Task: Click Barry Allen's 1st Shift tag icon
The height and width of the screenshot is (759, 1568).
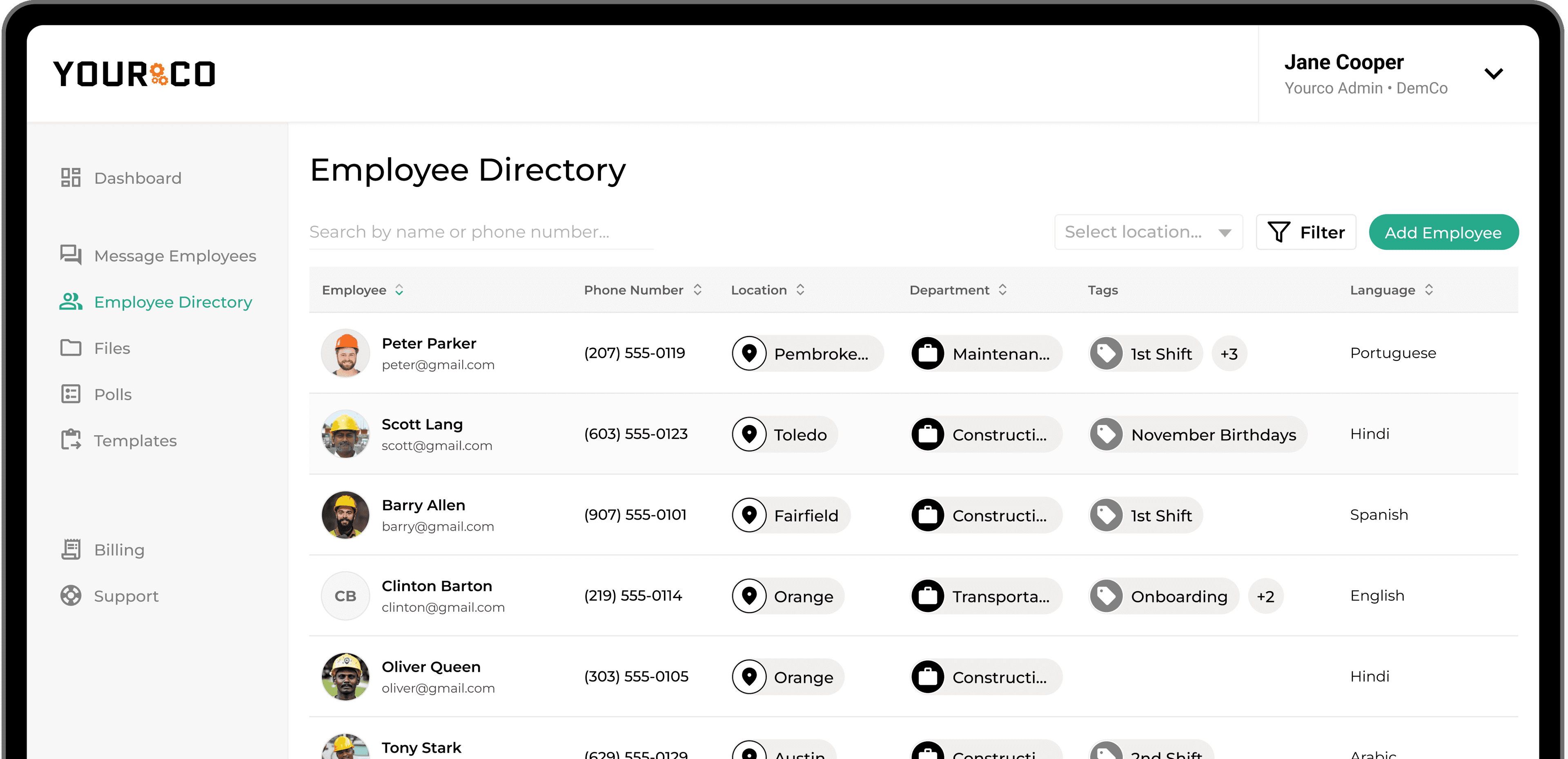Action: click(x=1106, y=515)
